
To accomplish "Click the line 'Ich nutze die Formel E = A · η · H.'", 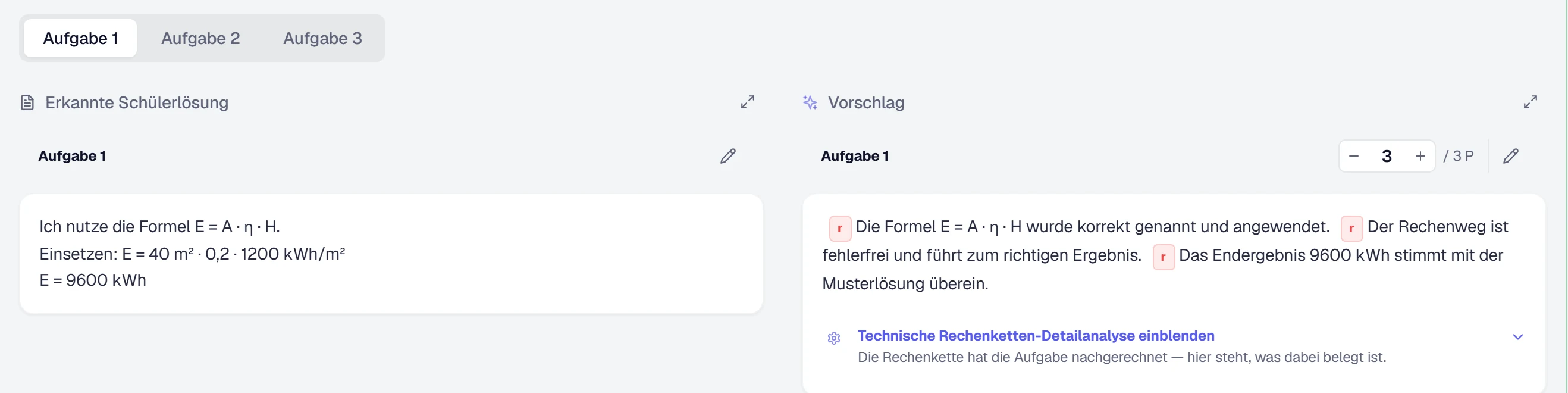I will (x=159, y=227).
